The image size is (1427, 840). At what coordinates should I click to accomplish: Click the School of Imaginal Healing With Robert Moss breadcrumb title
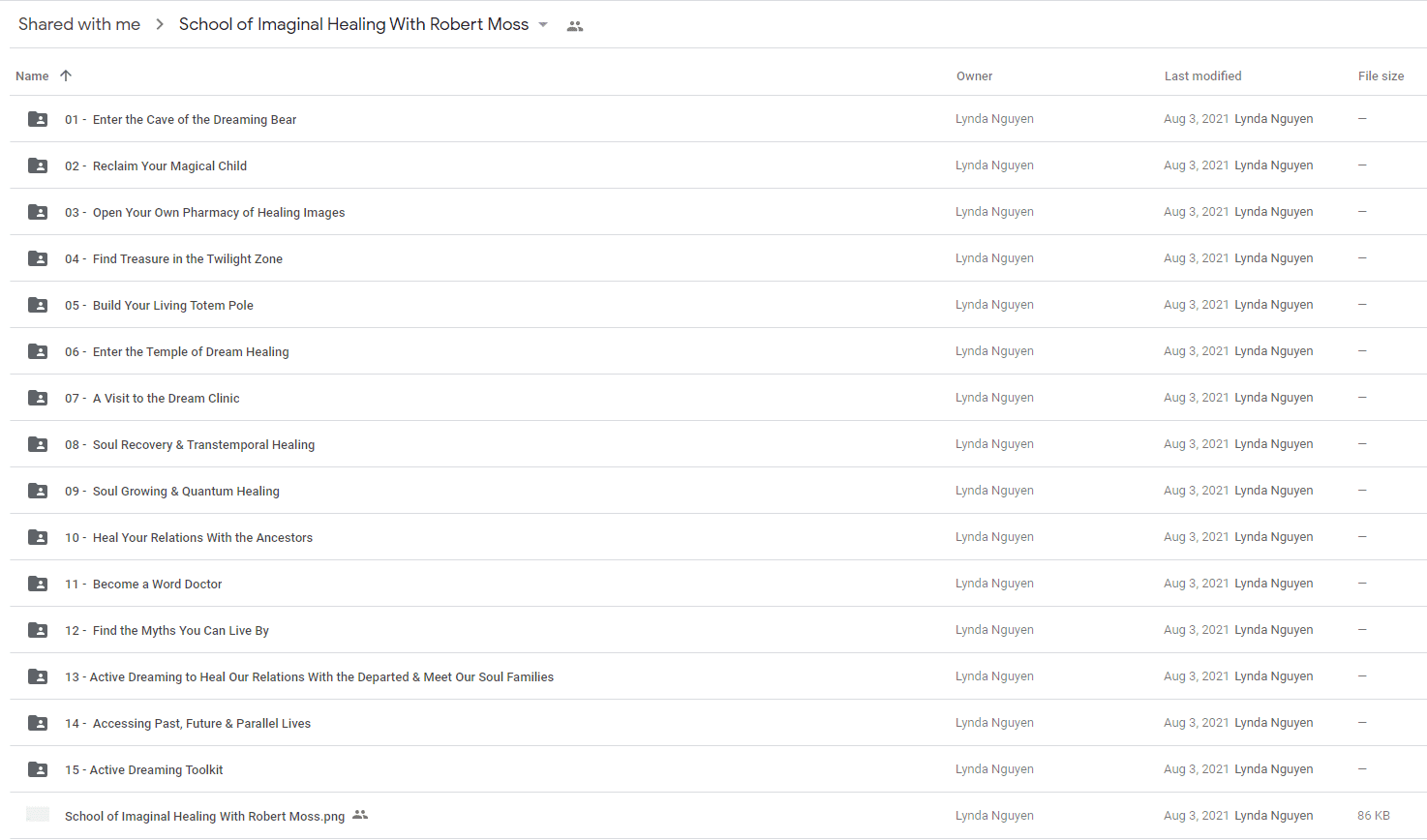[353, 24]
